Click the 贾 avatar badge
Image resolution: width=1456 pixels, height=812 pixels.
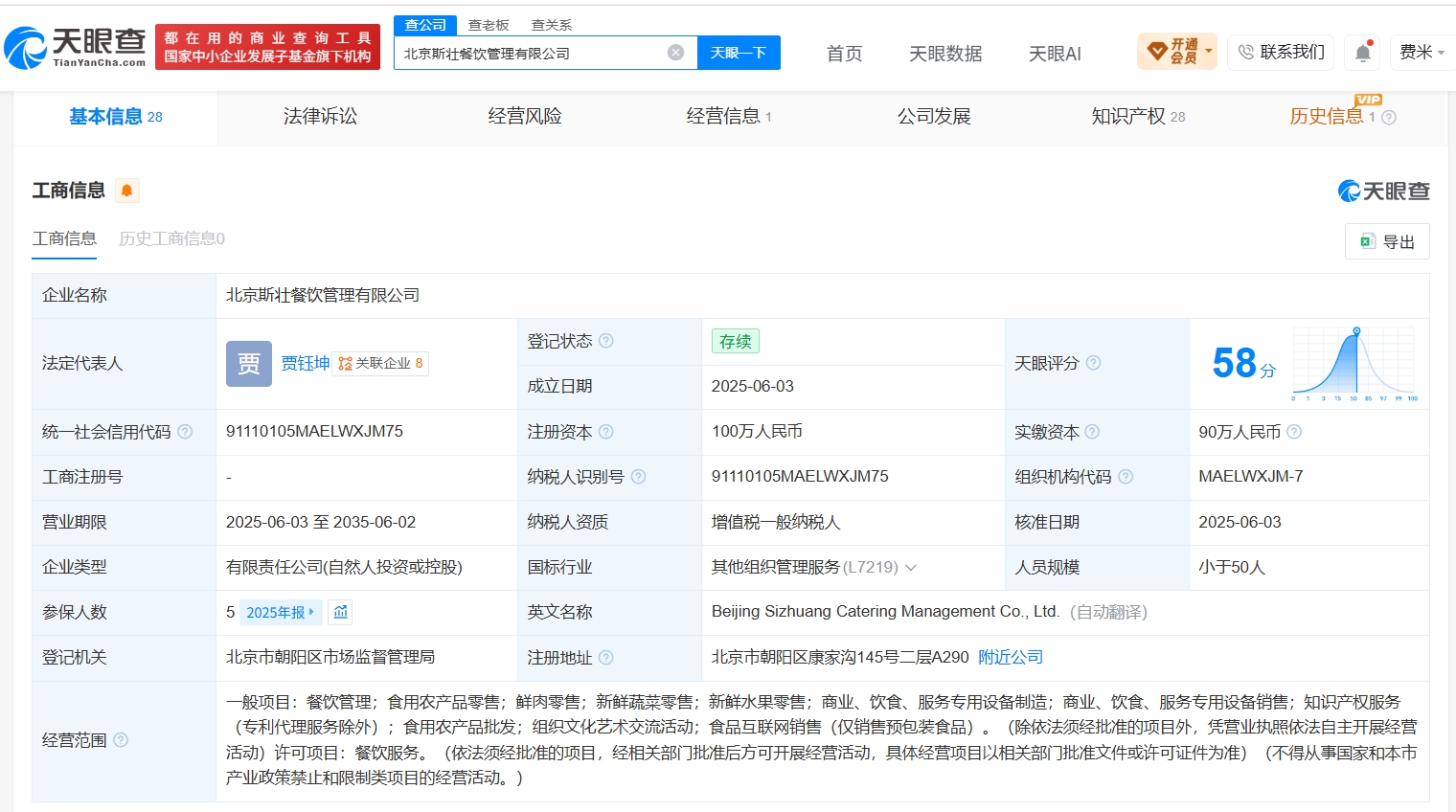pyautogui.click(x=249, y=364)
